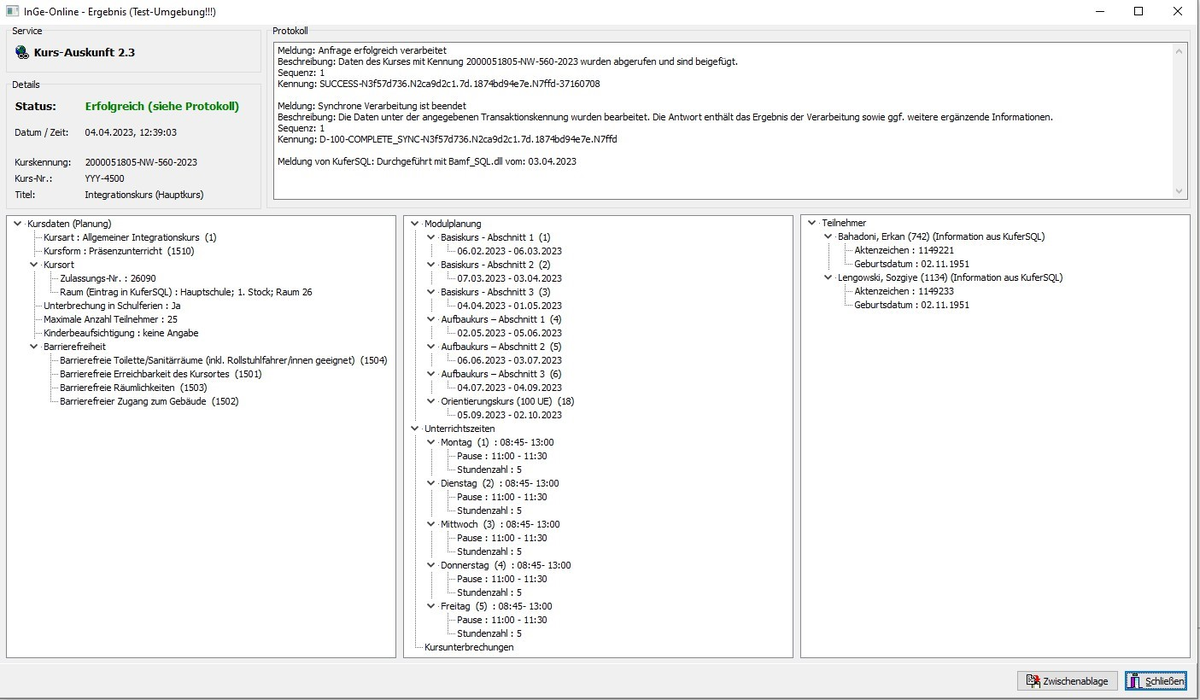Select 'Barrierefreie Räumlichkeiten (1503)' row
1200x700 pixels.
[133, 388]
